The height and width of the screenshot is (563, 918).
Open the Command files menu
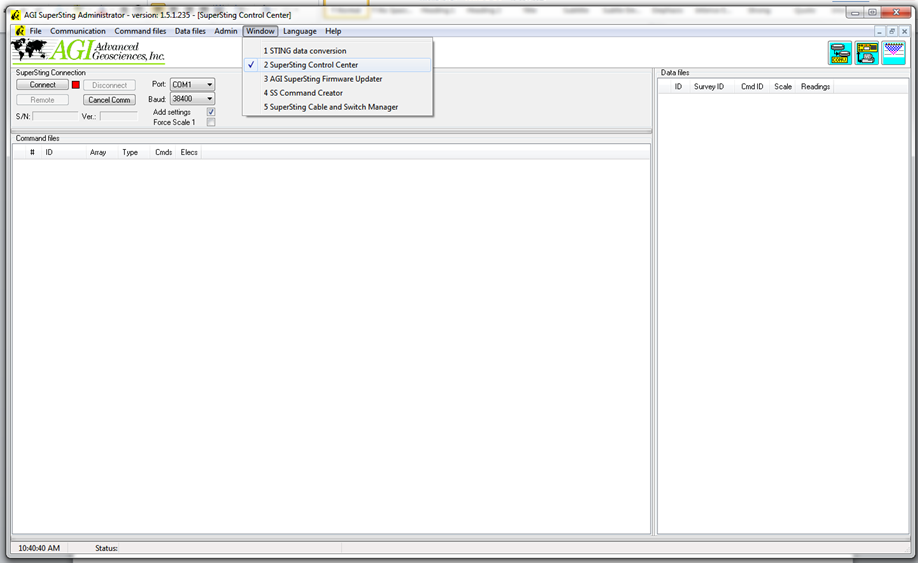(x=140, y=31)
